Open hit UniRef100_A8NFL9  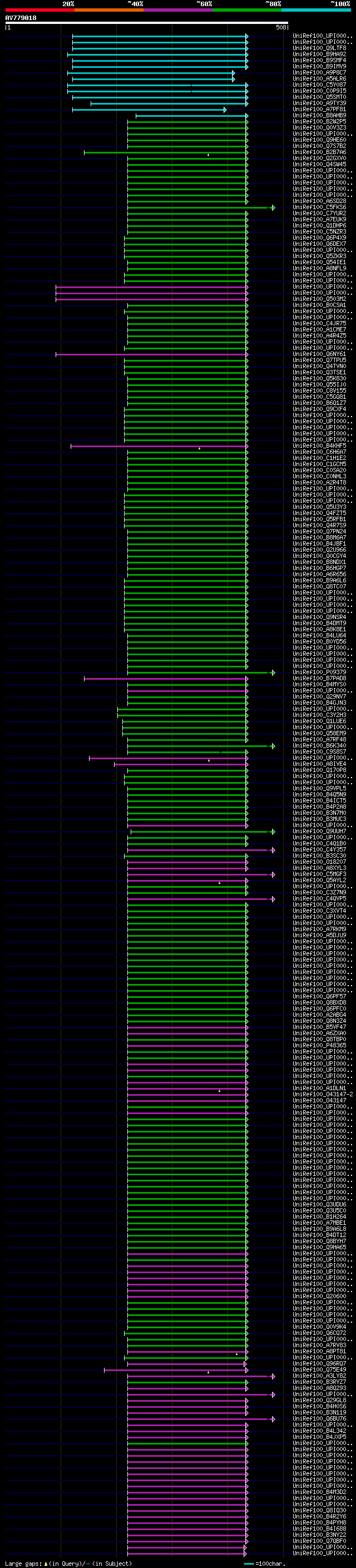(319, 269)
